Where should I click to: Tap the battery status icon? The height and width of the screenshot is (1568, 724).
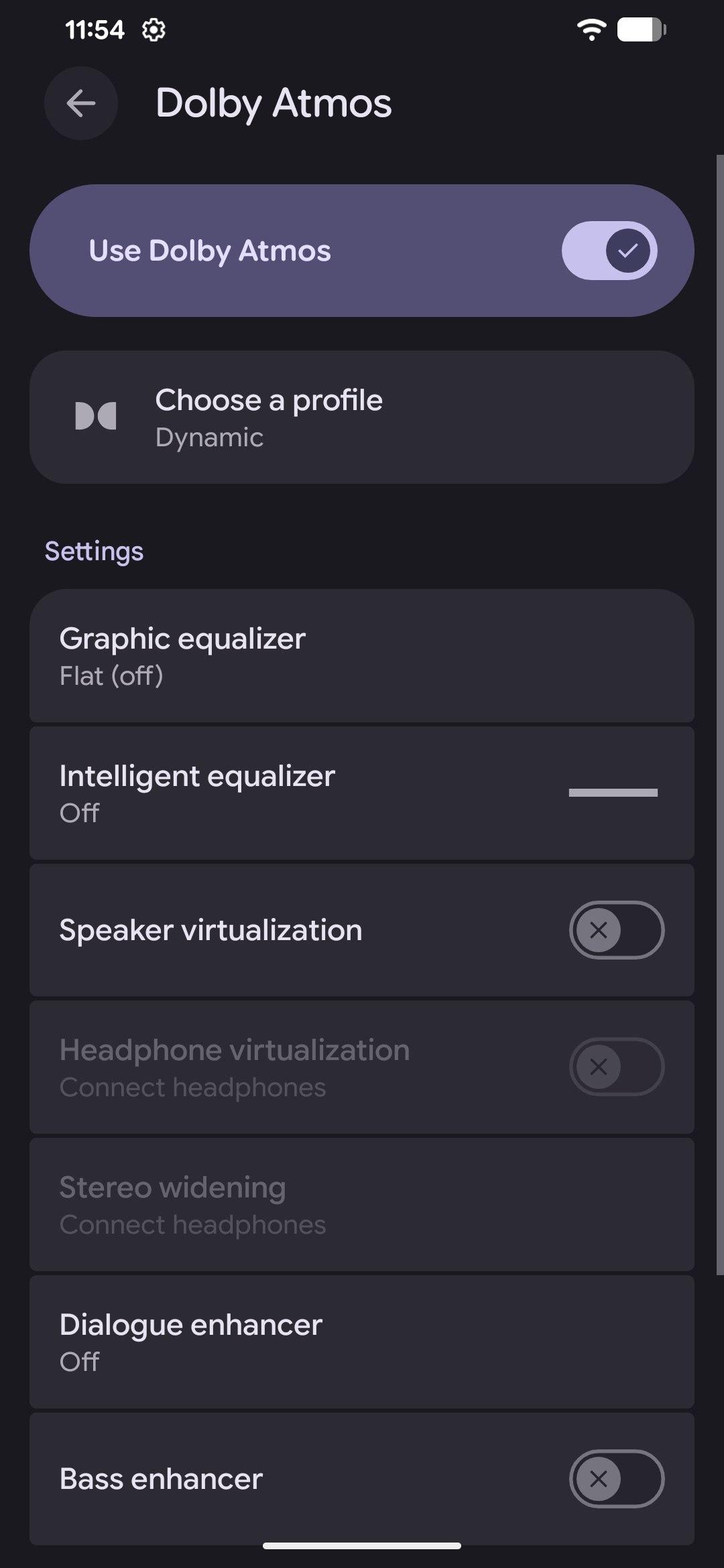pyautogui.click(x=641, y=29)
